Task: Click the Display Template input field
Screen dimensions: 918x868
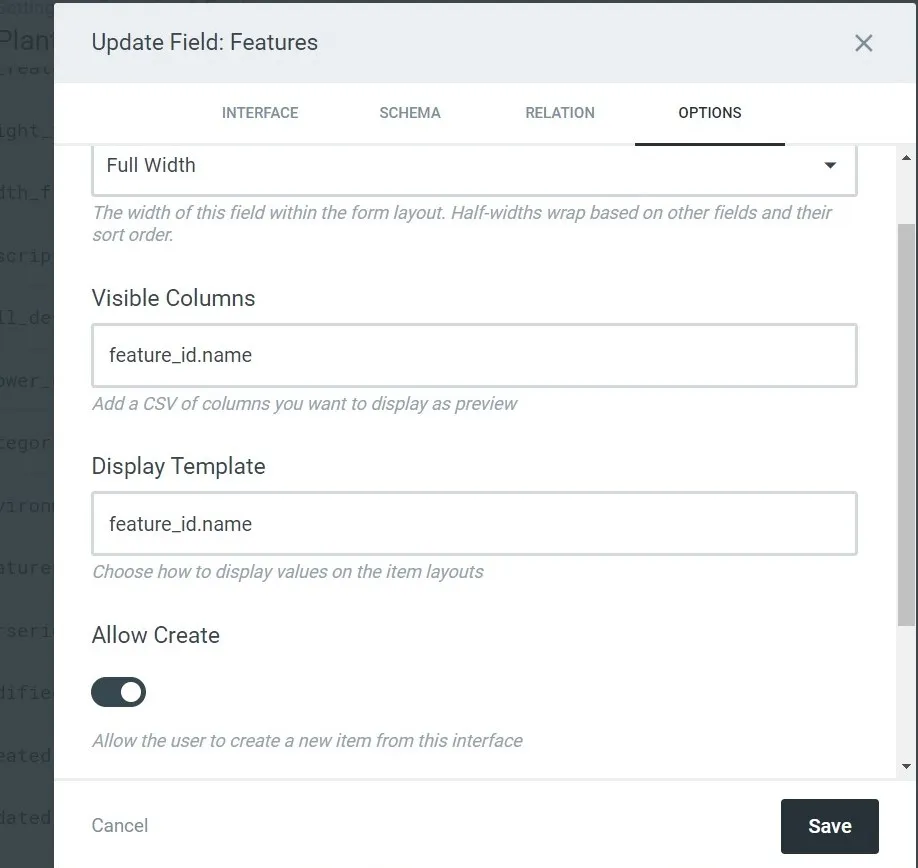Action: 474,524
